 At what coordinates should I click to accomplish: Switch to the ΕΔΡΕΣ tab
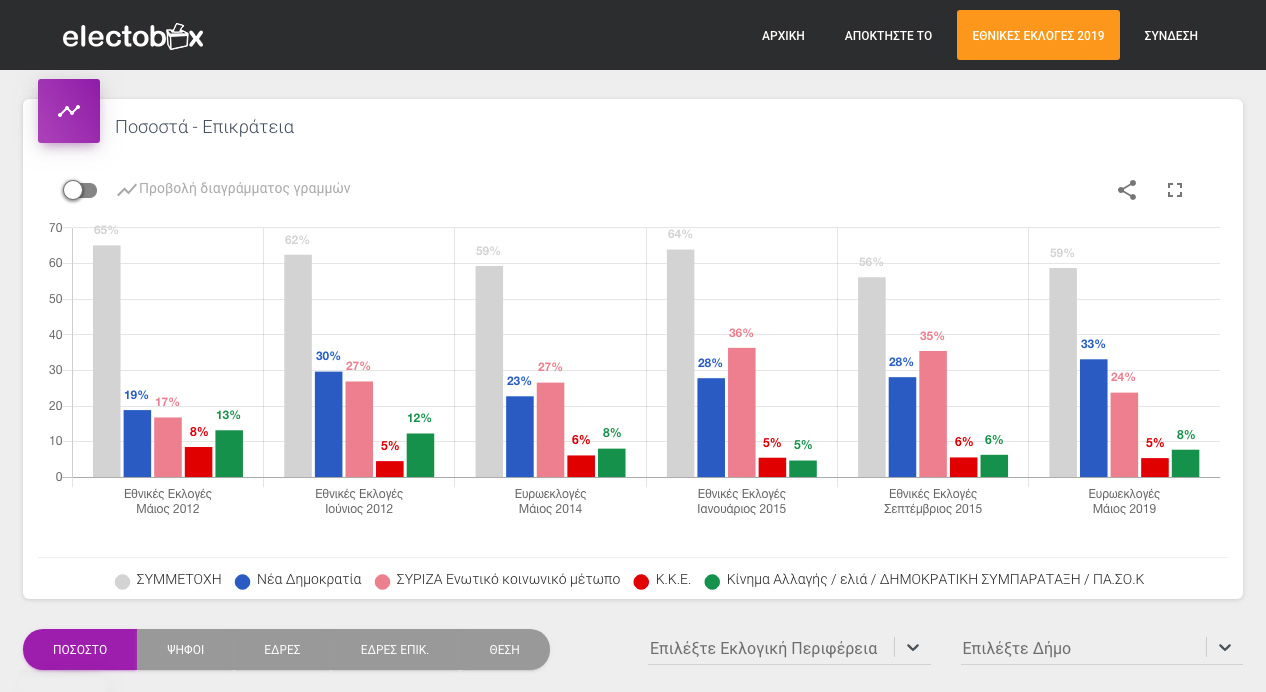[x=283, y=649]
